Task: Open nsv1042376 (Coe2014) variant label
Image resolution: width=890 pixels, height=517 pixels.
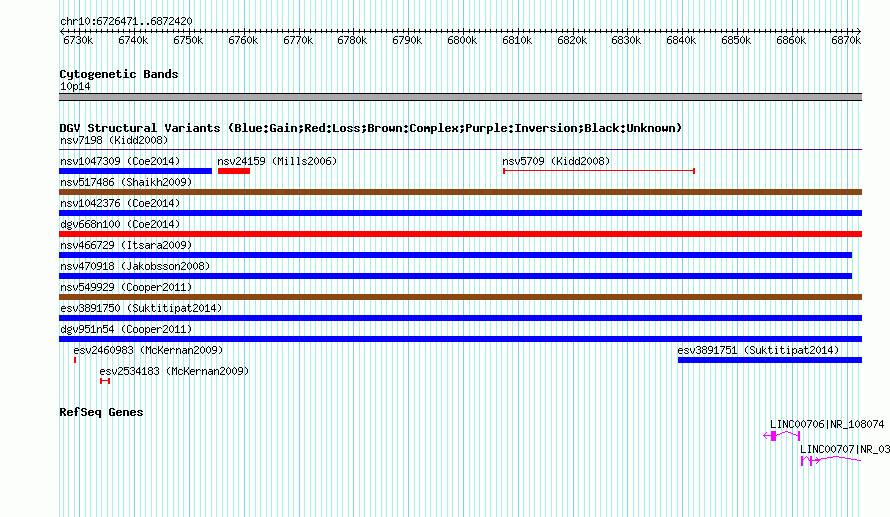Action: pos(120,203)
